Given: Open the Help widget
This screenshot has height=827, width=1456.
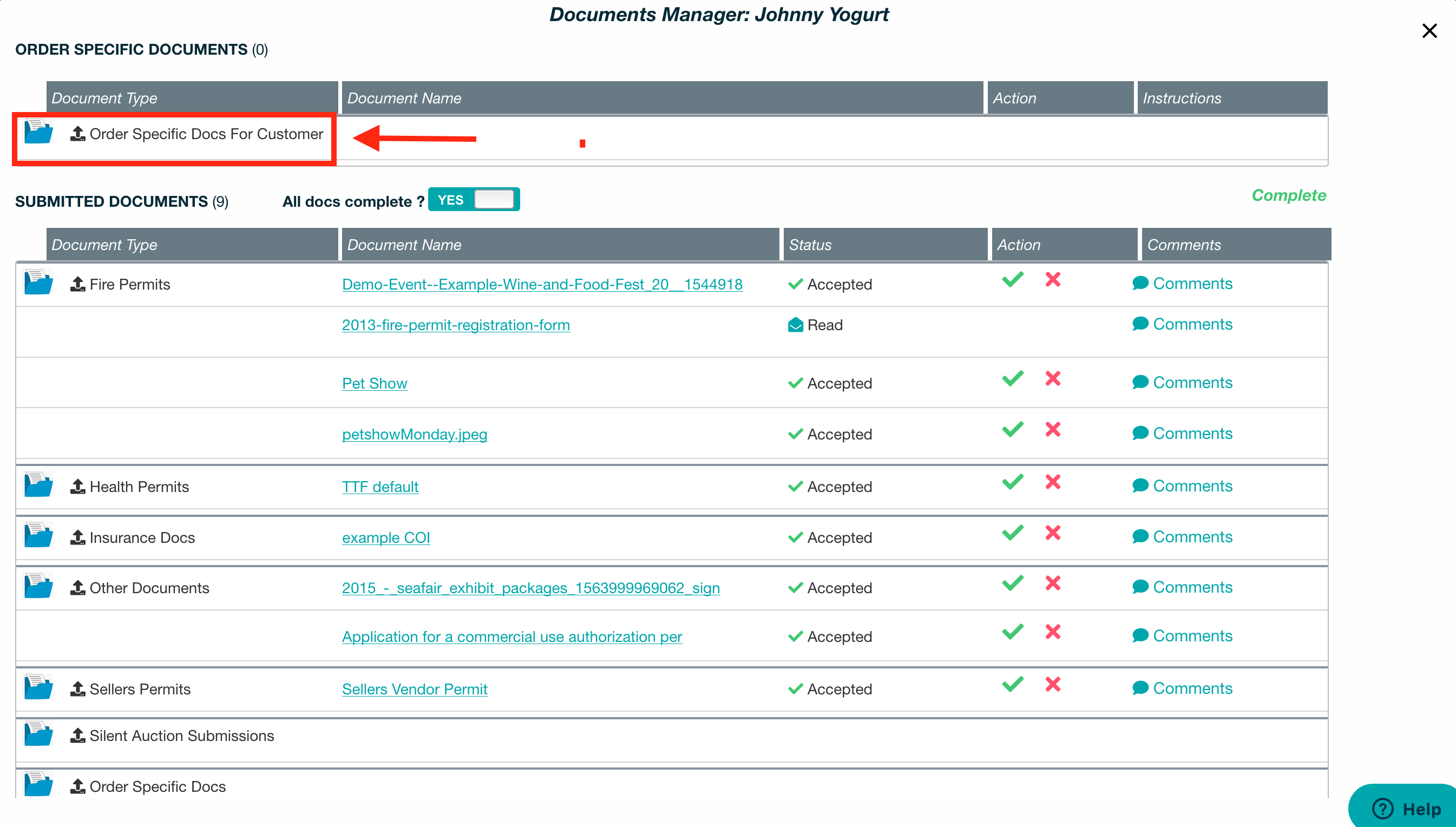Looking at the screenshot, I should 1402,806.
